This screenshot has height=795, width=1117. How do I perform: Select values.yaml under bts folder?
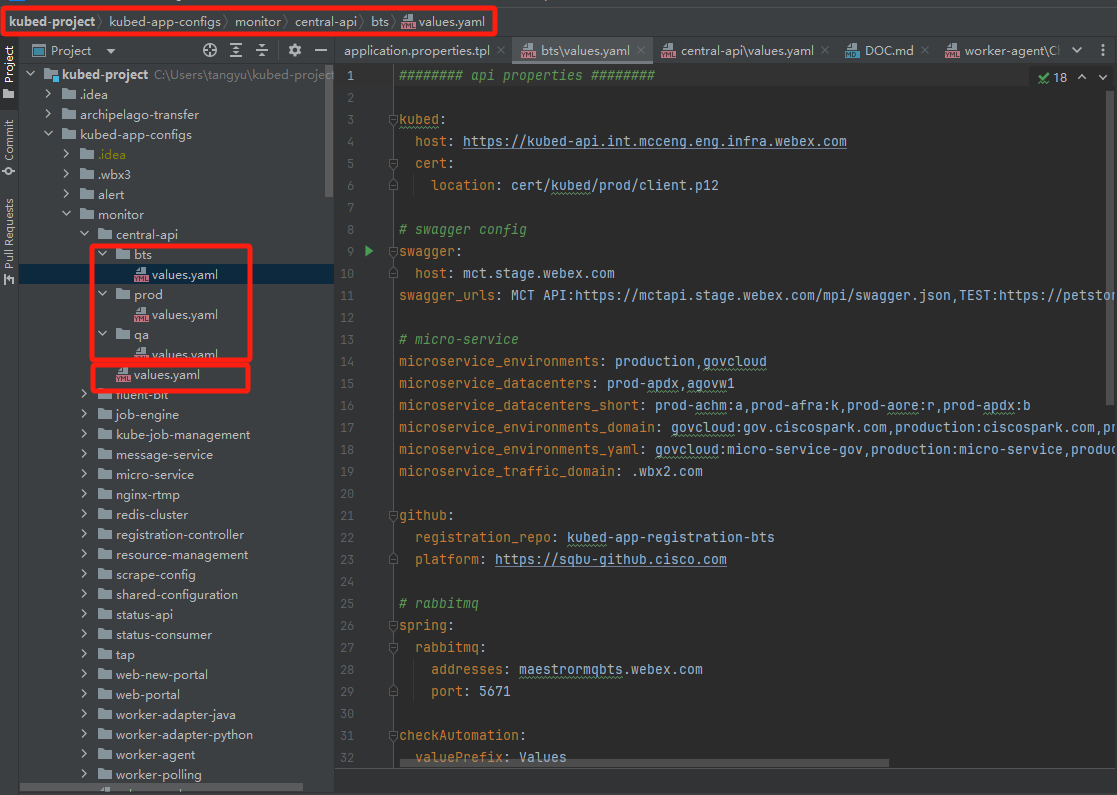coord(176,274)
